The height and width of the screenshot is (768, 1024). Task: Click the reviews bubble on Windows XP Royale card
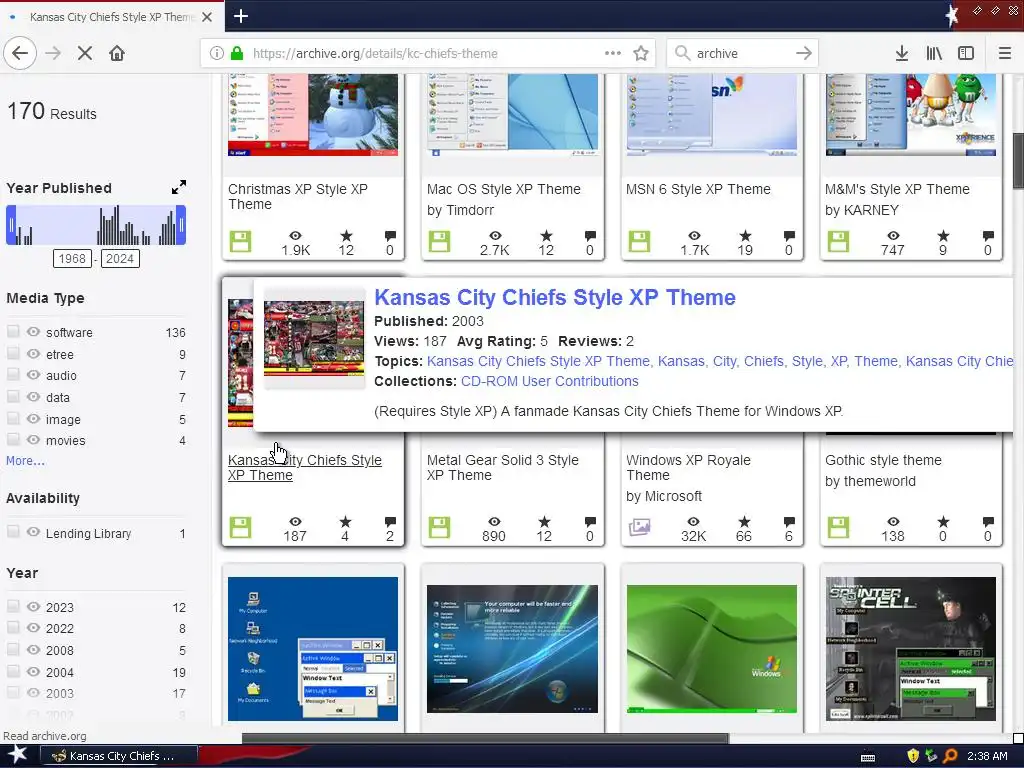(x=789, y=521)
